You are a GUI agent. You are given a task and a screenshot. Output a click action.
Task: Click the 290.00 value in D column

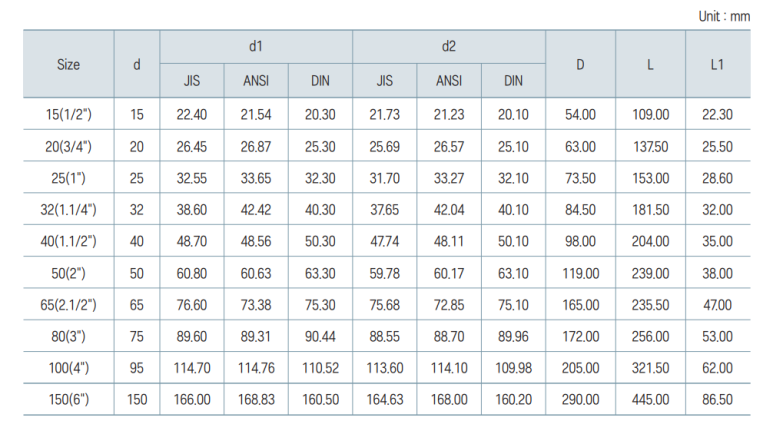[580, 399]
